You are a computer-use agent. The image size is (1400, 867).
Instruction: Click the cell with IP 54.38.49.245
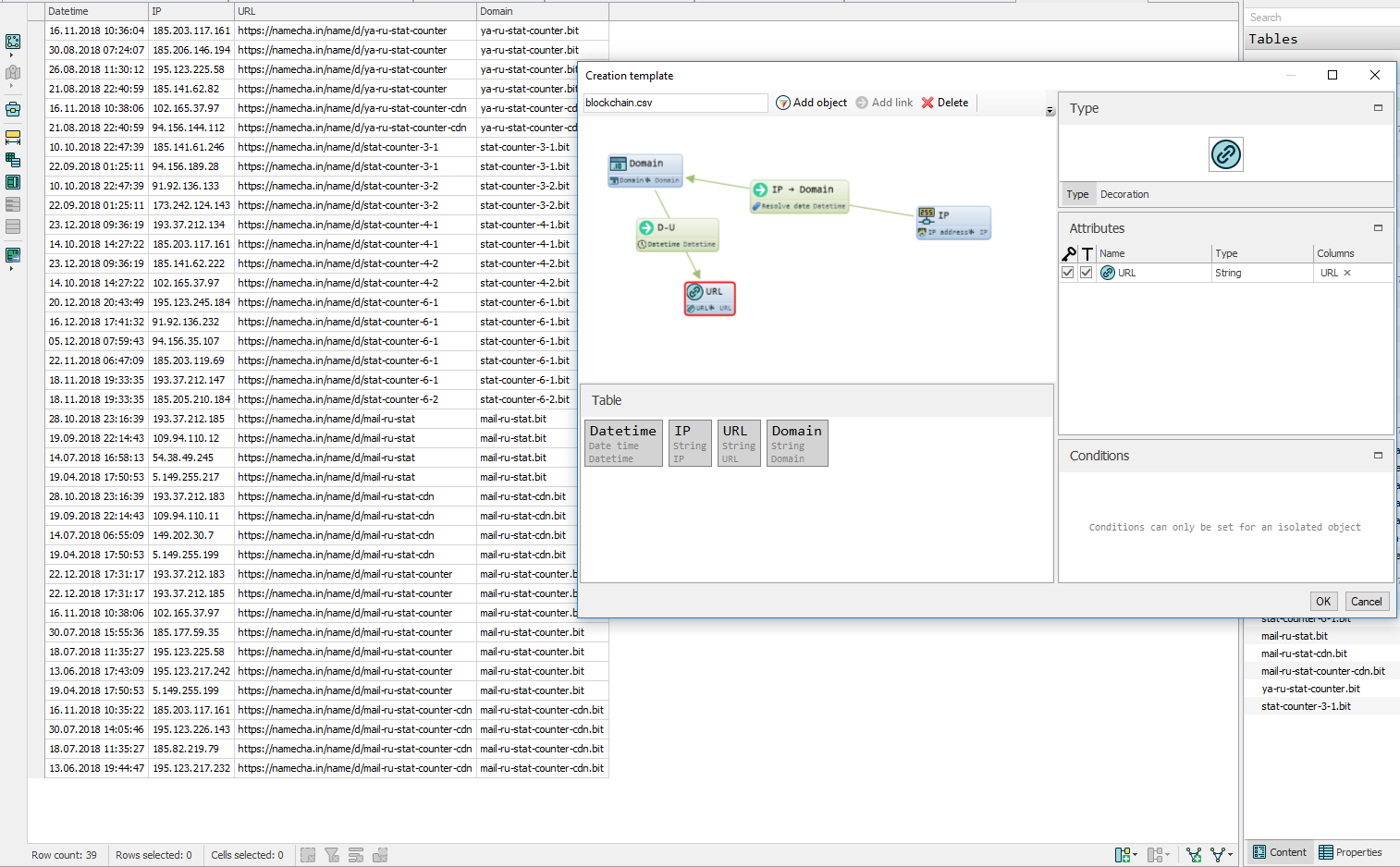click(191, 458)
